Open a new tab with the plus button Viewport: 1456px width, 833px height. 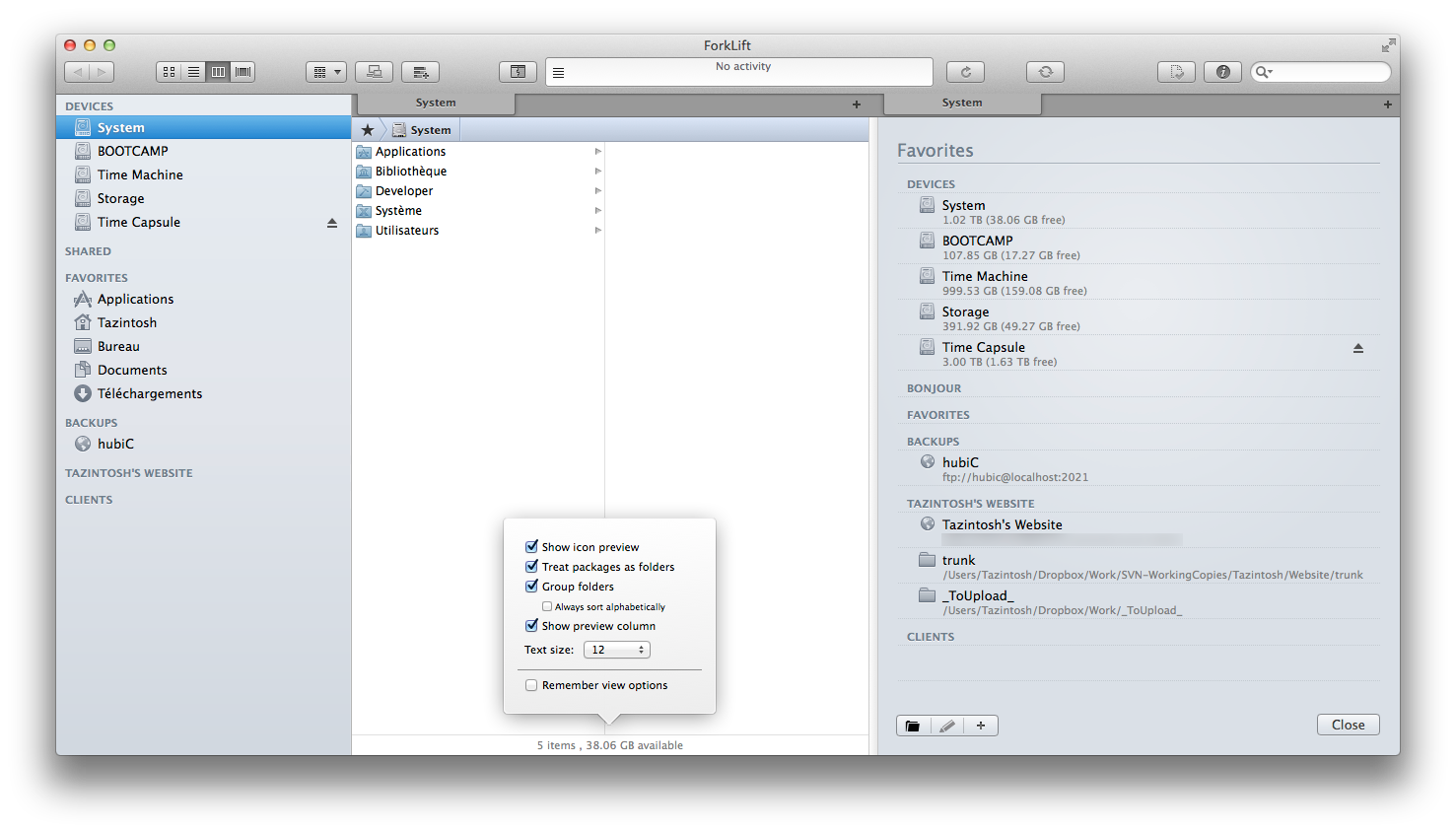point(856,104)
